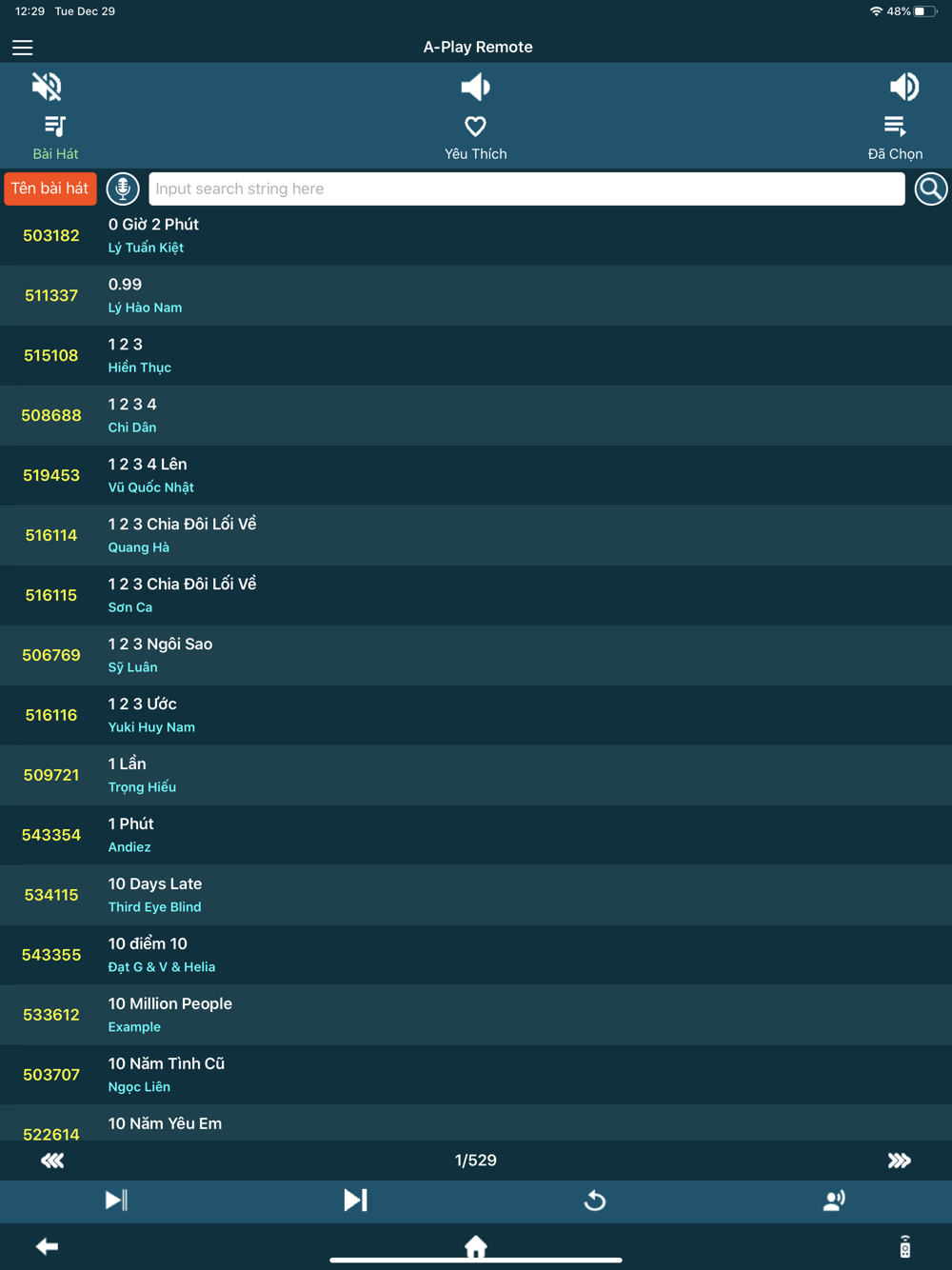Toggle the singer vocal icon
This screenshot has height=1270, width=952.
click(834, 1201)
